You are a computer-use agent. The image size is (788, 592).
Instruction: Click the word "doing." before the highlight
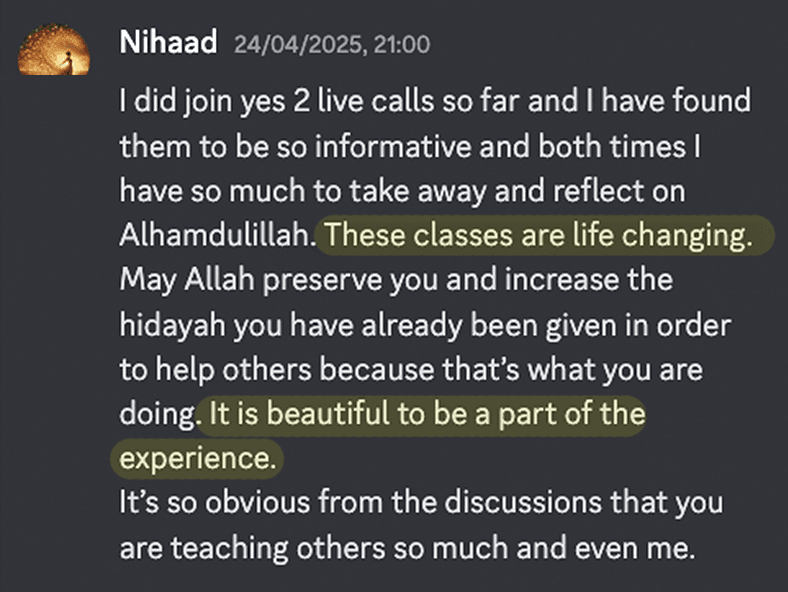[155, 415]
